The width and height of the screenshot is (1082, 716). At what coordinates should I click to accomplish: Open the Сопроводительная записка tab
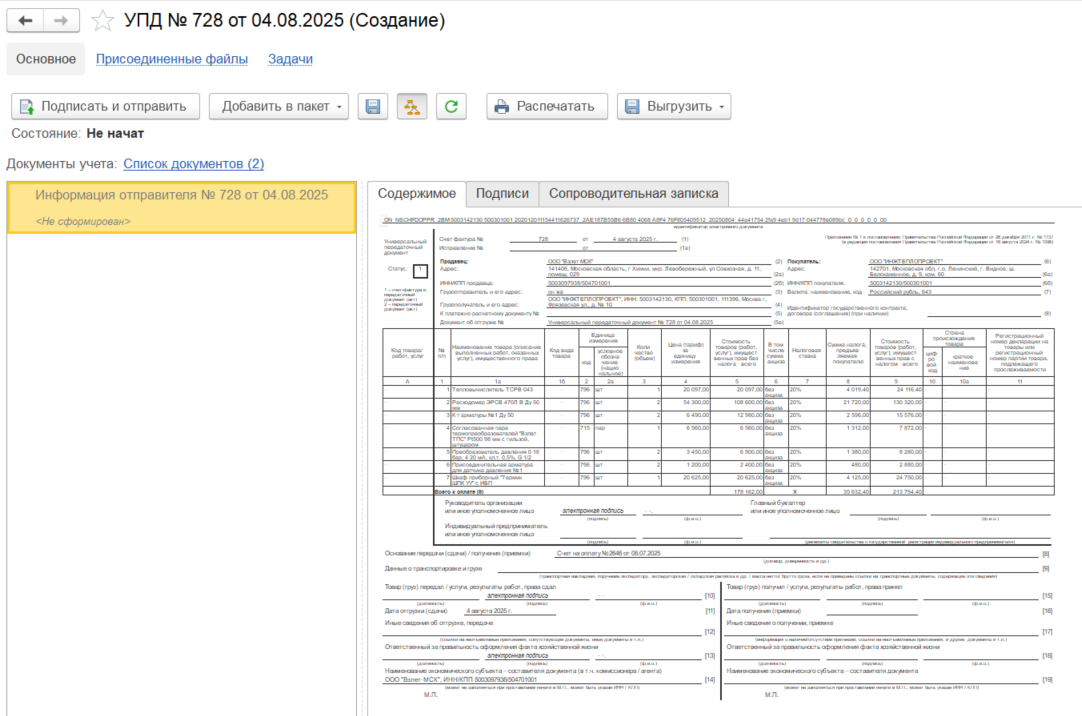tap(633, 194)
